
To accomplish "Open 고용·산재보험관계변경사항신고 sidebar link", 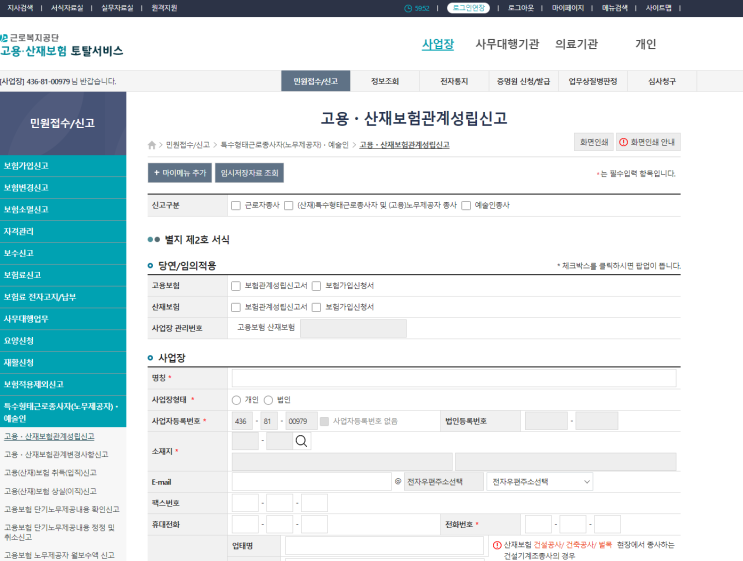I will pos(56,454).
